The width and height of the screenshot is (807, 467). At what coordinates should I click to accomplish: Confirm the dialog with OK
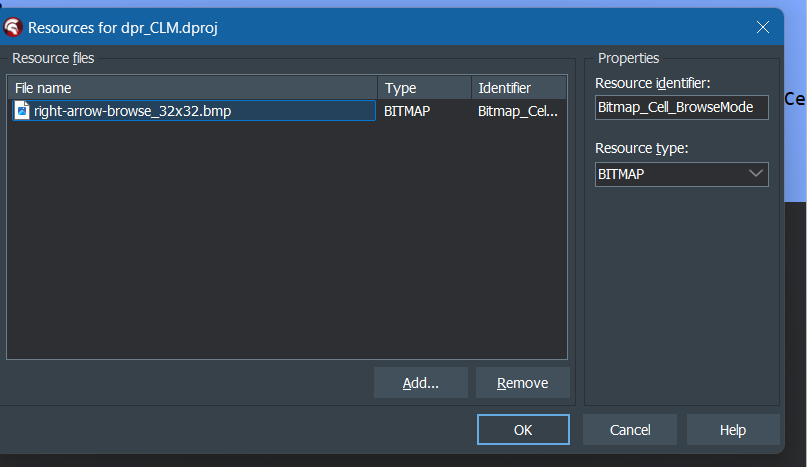[523, 429]
